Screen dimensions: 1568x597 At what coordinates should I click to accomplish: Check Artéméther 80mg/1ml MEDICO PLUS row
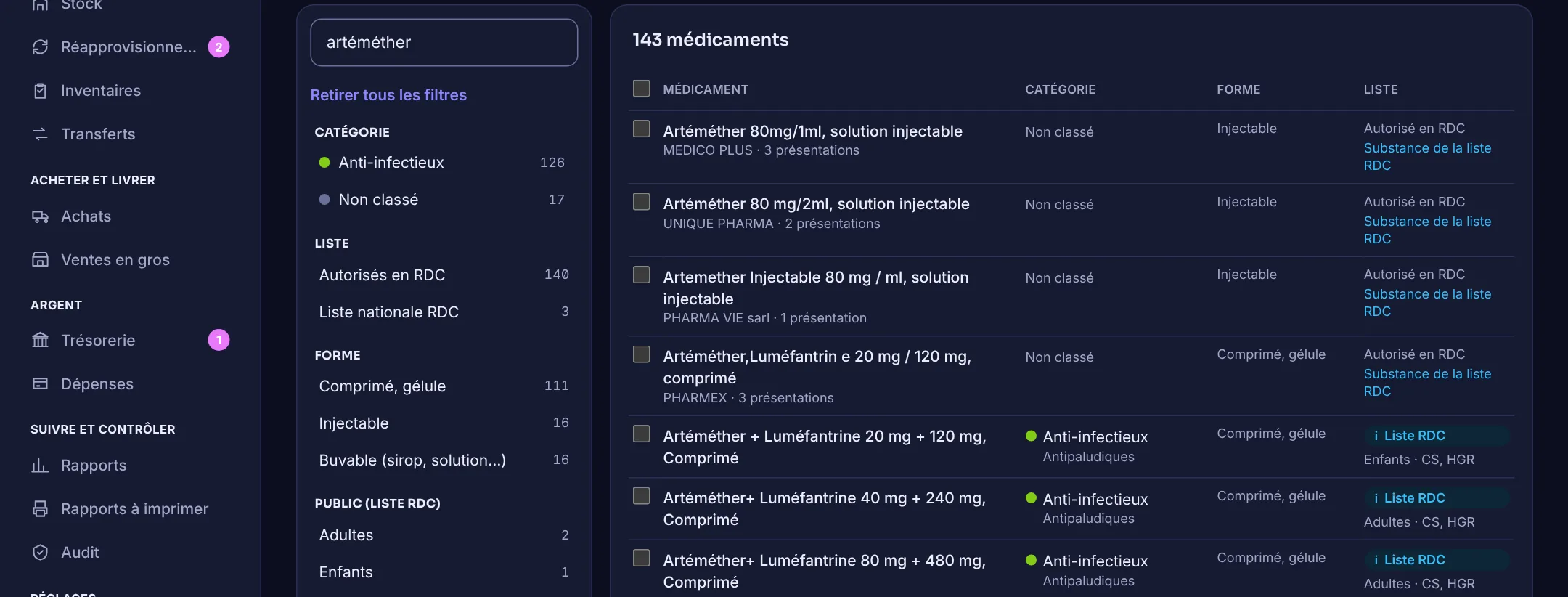(x=641, y=129)
